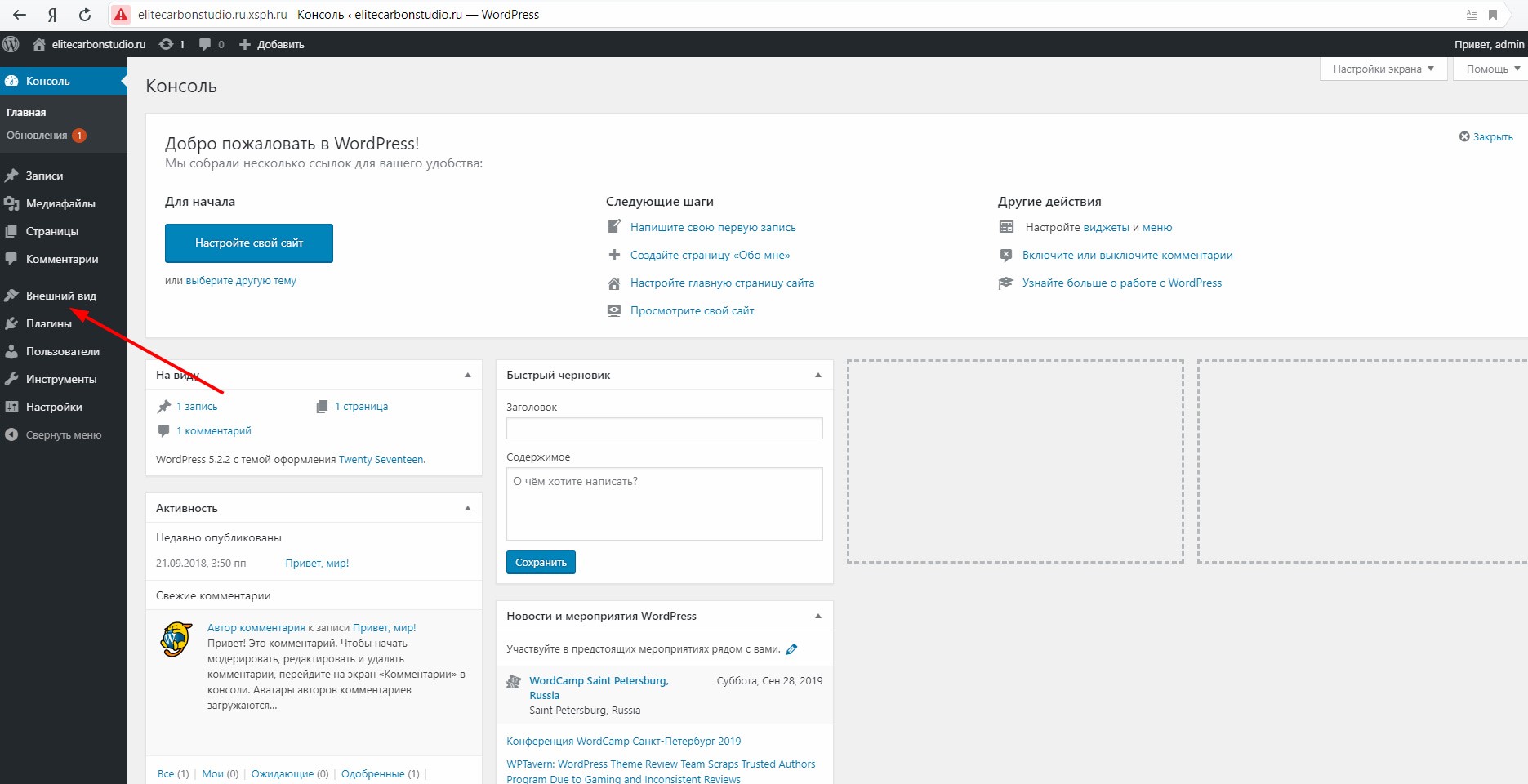Go back using browser back arrow
The height and width of the screenshot is (784, 1528).
coord(20,15)
